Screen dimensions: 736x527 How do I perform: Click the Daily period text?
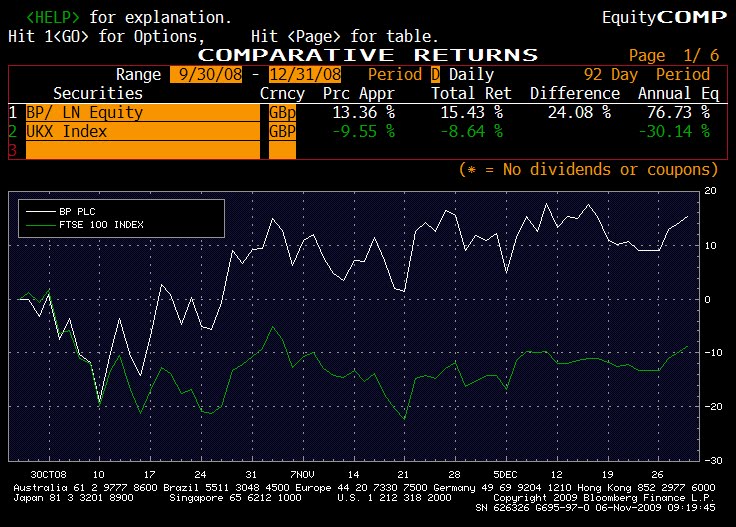471,75
